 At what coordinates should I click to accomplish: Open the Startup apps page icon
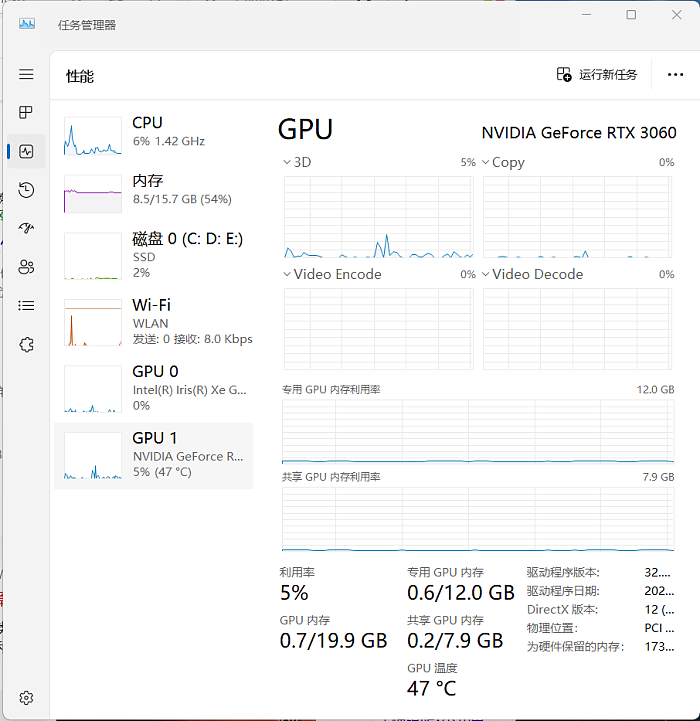tap(26, 228)
